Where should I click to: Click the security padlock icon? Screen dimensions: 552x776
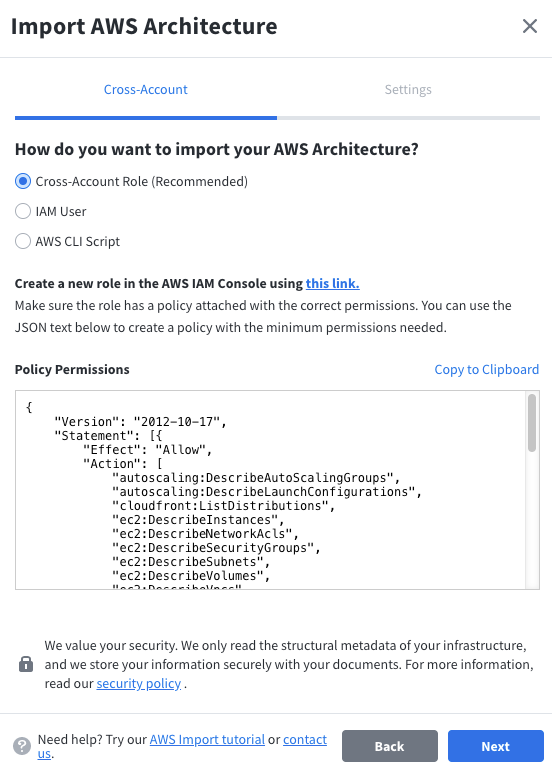(26, 664)
